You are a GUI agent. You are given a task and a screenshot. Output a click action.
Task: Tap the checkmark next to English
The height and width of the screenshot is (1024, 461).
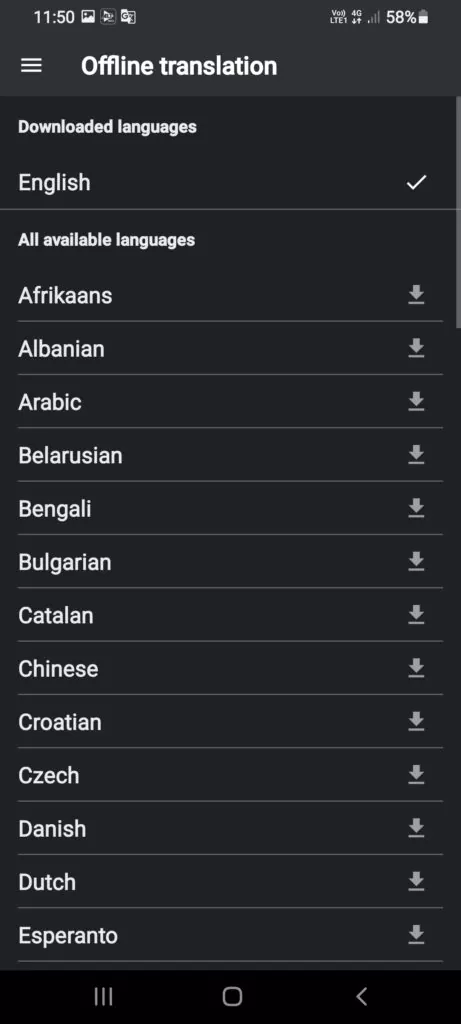click(x=416, y=182)
